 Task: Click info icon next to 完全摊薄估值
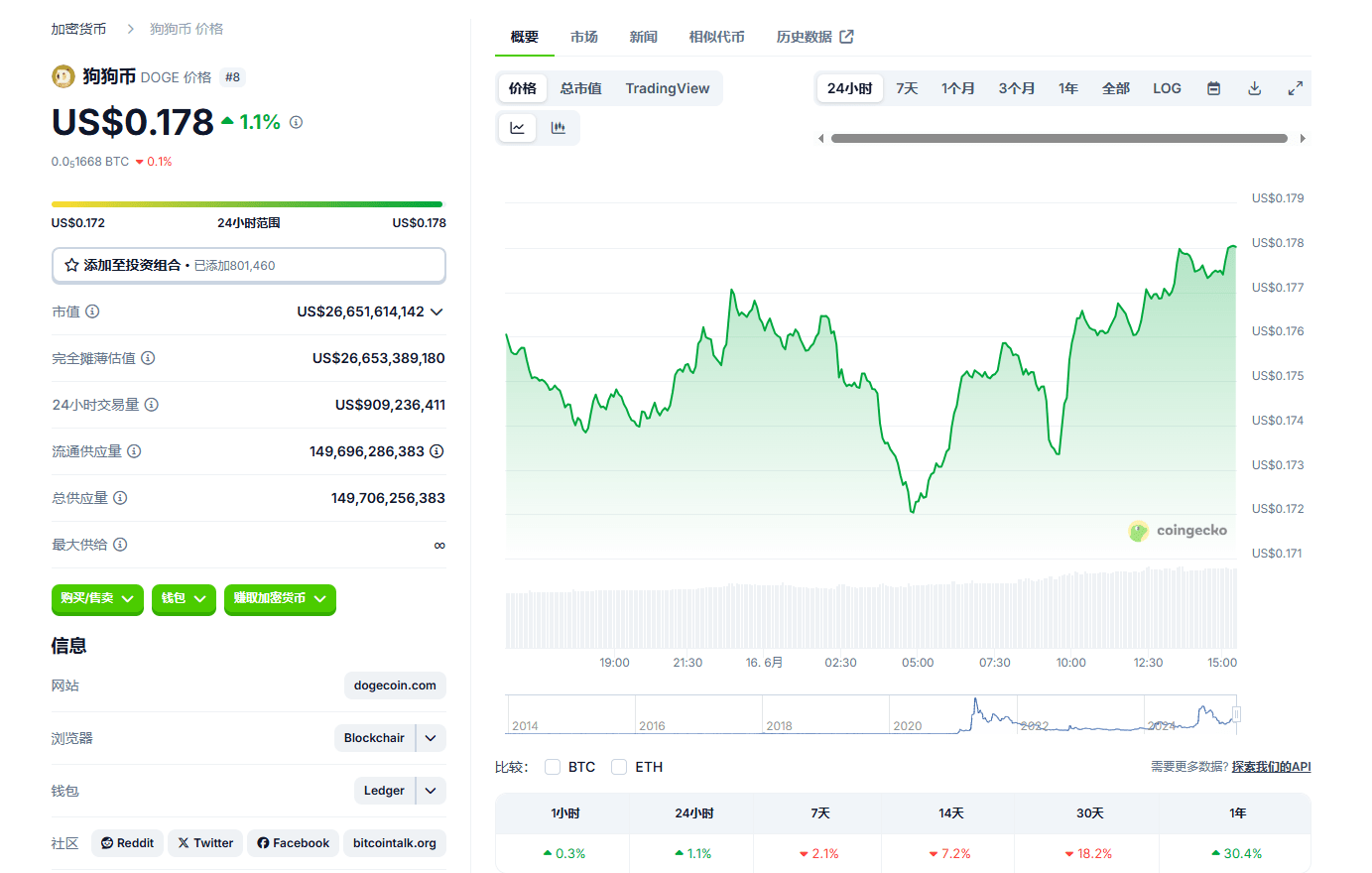click(x=148, y=358)
